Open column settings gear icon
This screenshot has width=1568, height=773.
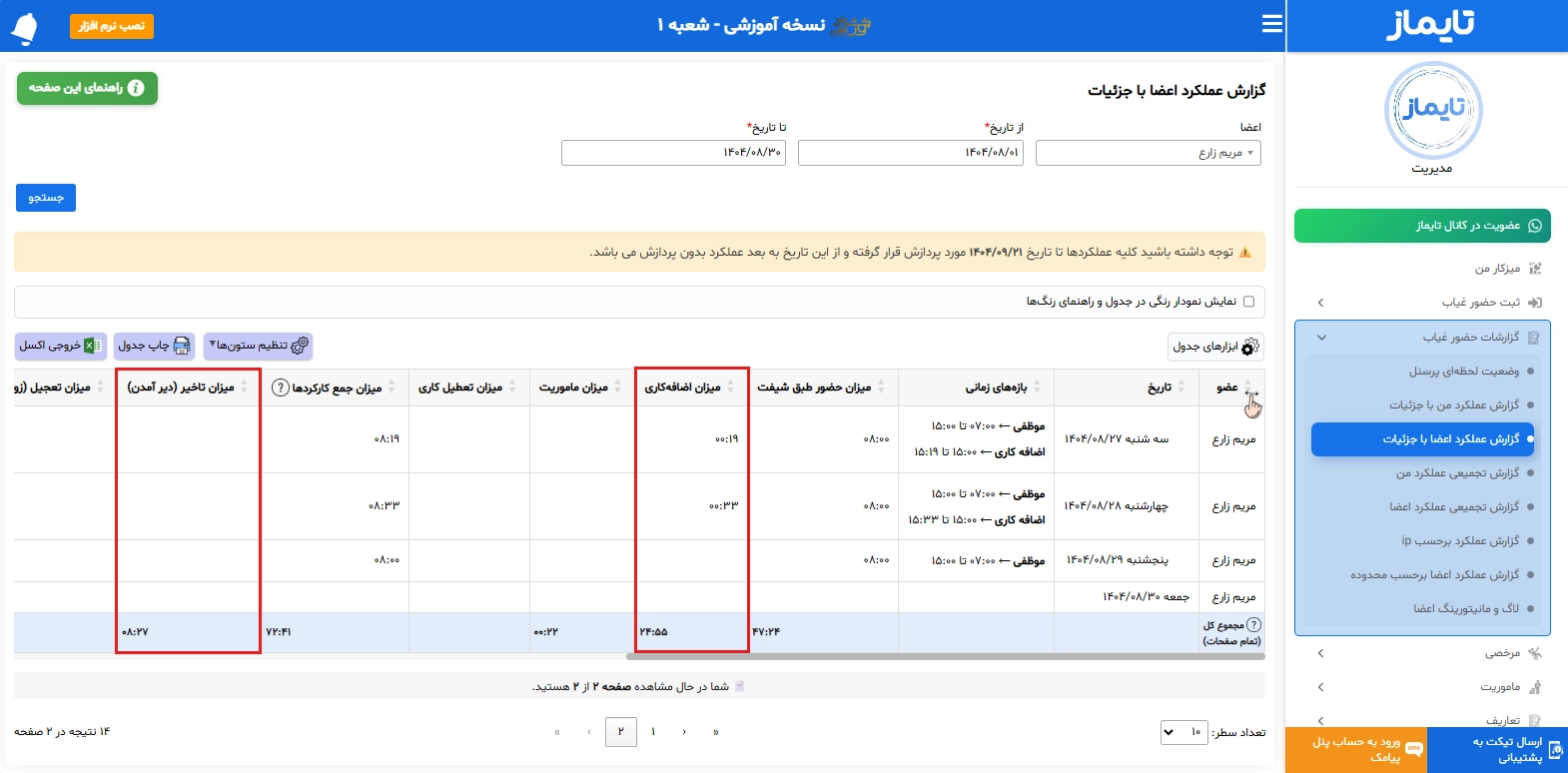click(x=300, y=346)
